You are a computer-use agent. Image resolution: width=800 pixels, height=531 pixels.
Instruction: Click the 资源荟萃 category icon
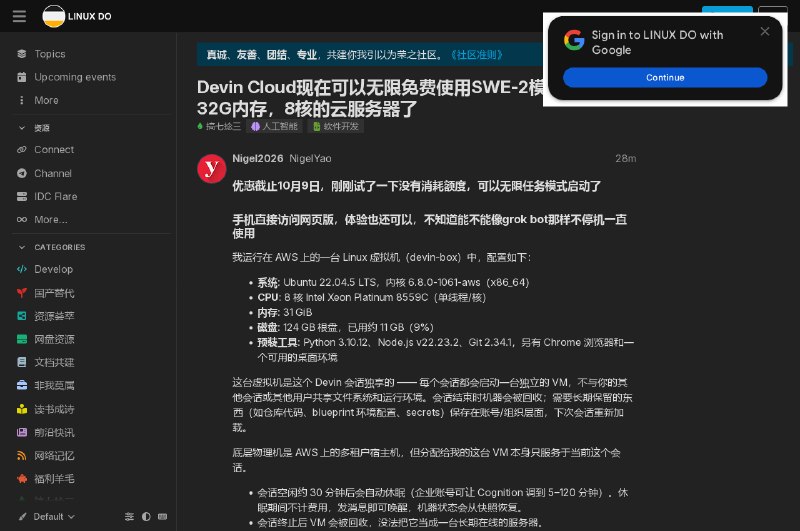(x=21, y=316)
